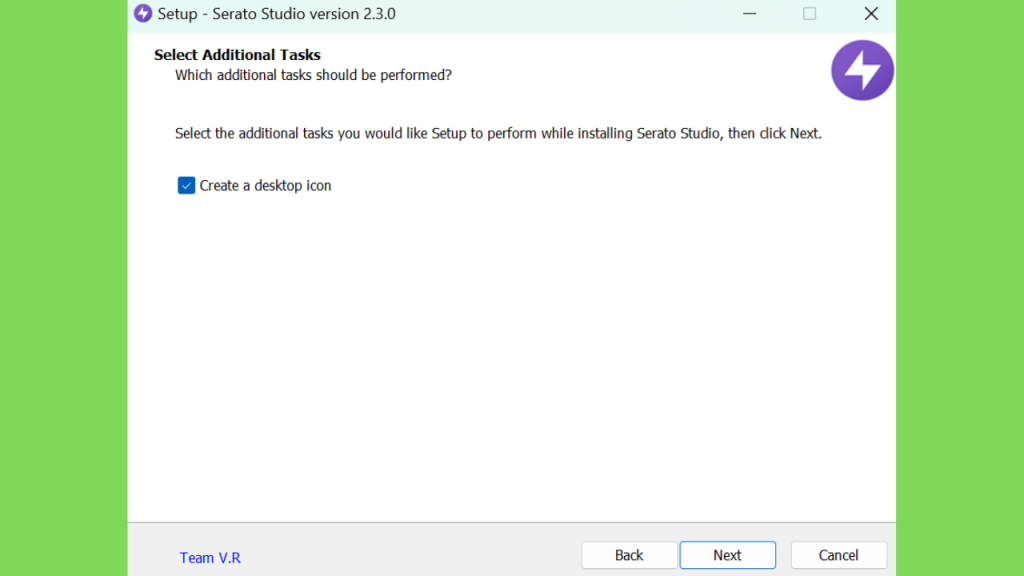Close the setup window with the X

tap(871, 14)
